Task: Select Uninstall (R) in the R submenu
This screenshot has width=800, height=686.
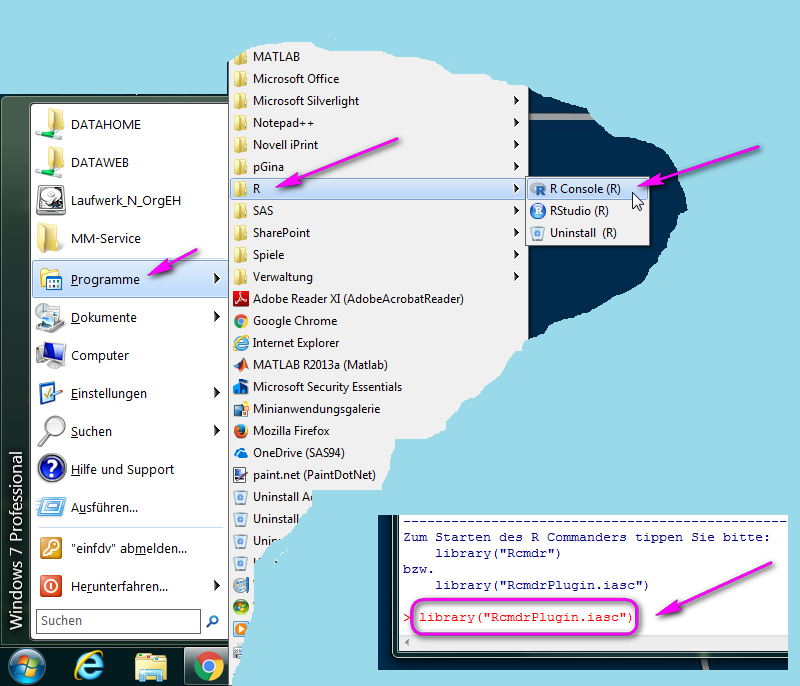Action: click(587, 233)
